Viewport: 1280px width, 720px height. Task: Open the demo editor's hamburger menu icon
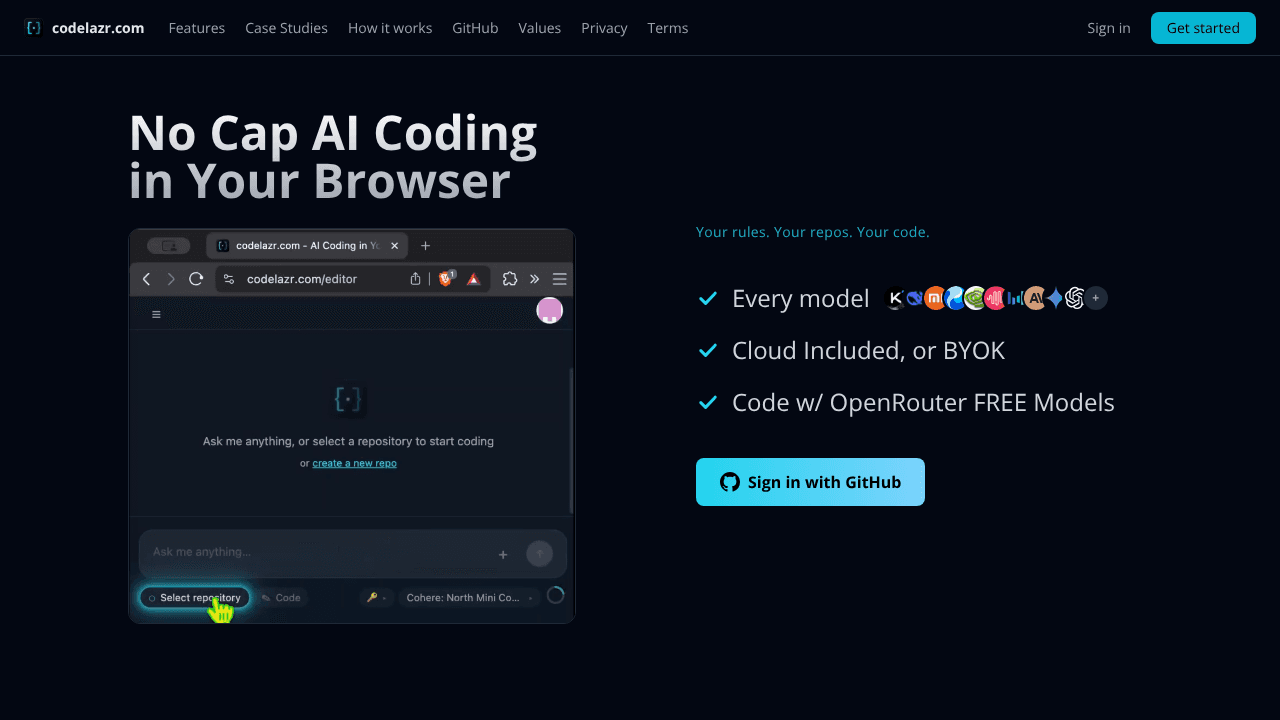(156, 314)
